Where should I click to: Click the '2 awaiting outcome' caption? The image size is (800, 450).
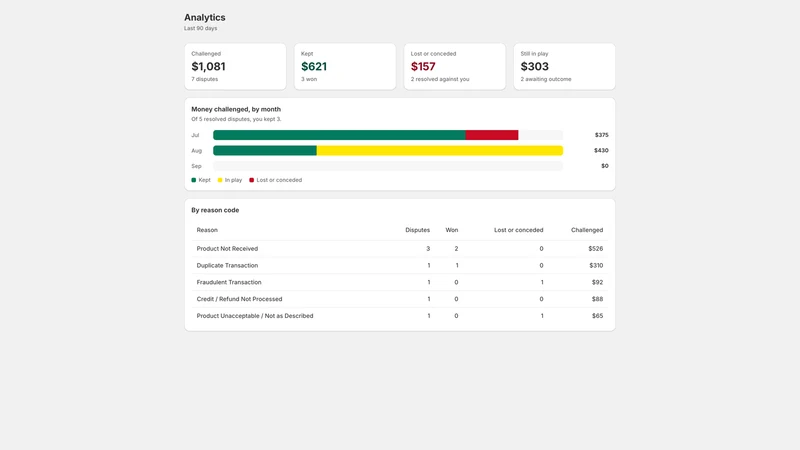(x=546, y=79)
